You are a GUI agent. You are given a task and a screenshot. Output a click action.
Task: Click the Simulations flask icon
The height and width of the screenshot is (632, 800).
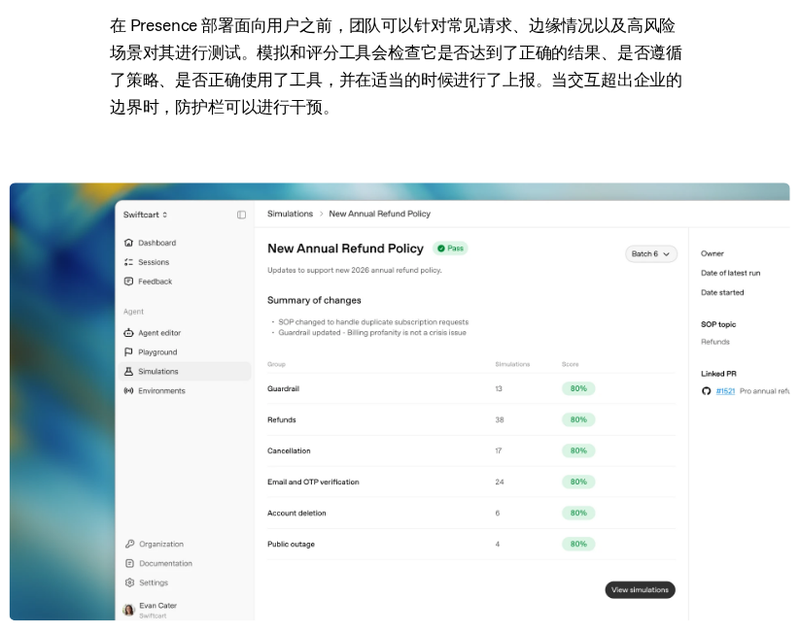(129, 372)
